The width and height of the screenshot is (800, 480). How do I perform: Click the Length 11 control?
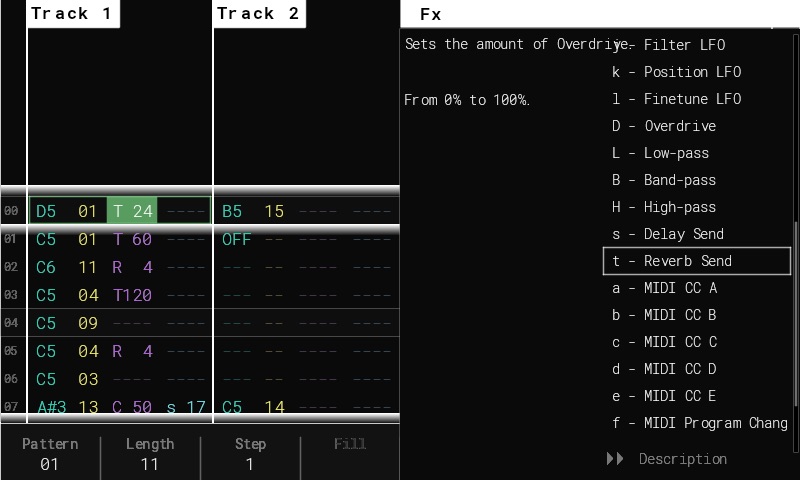click(x=150, y=453)
